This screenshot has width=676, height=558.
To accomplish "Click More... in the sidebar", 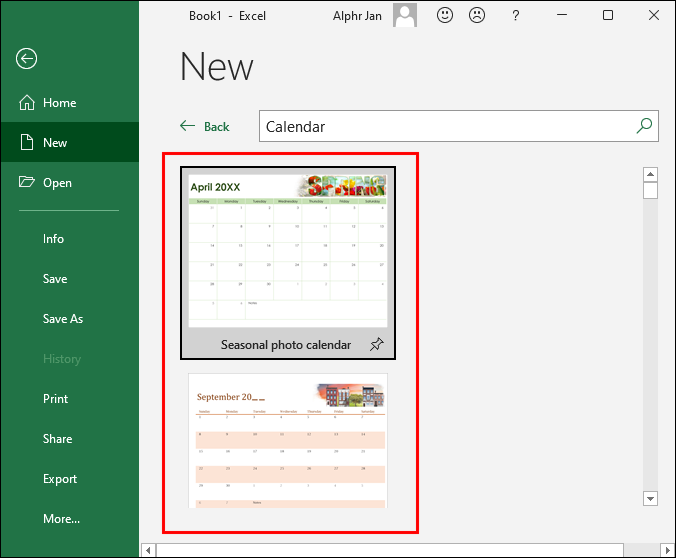I will click(69, 519).
